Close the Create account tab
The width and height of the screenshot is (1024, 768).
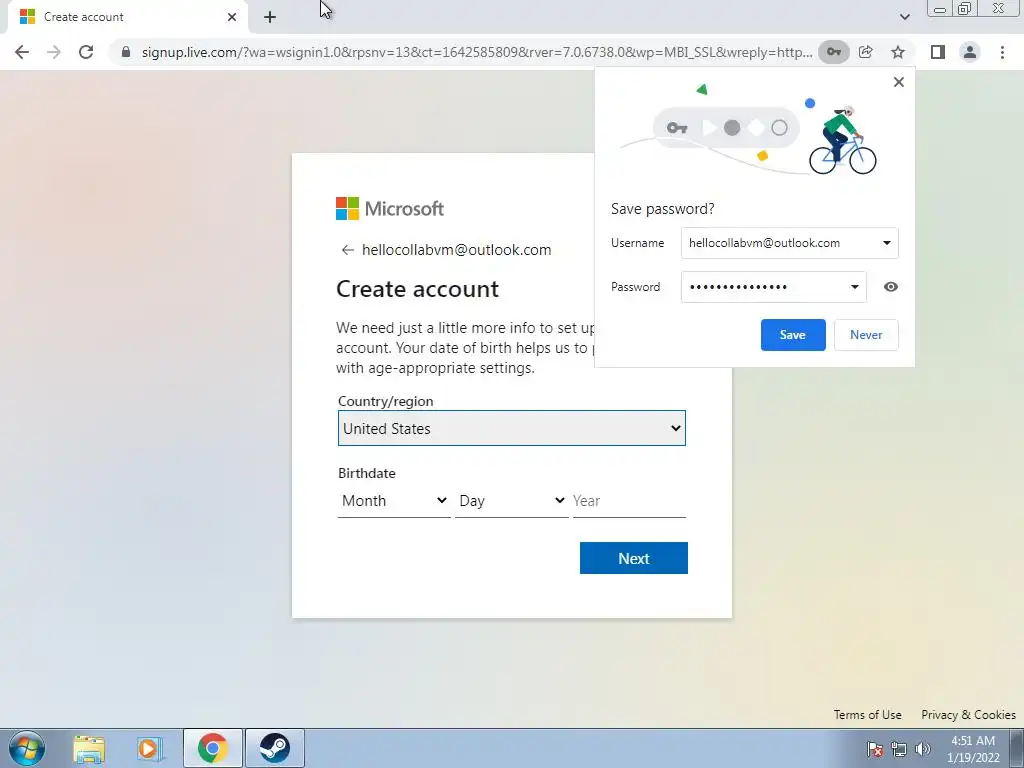point(232,17)
